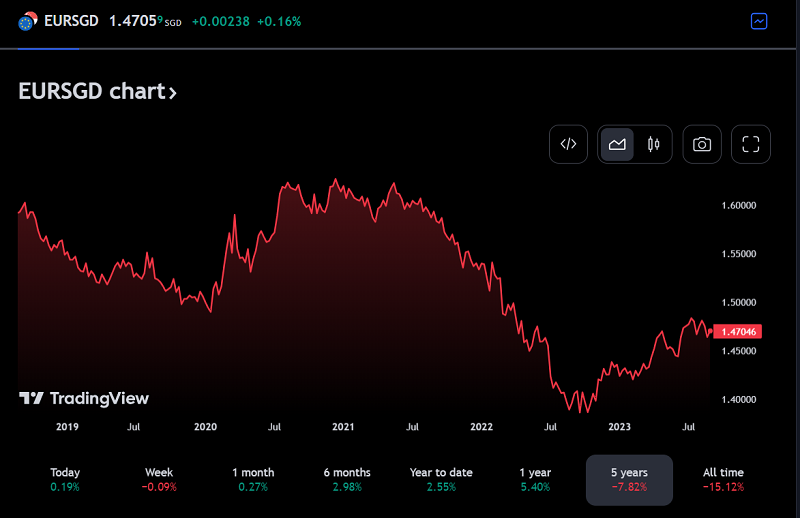Click the chart icon at top right
The width and height of the screenshot is (800, 518).
759,21
